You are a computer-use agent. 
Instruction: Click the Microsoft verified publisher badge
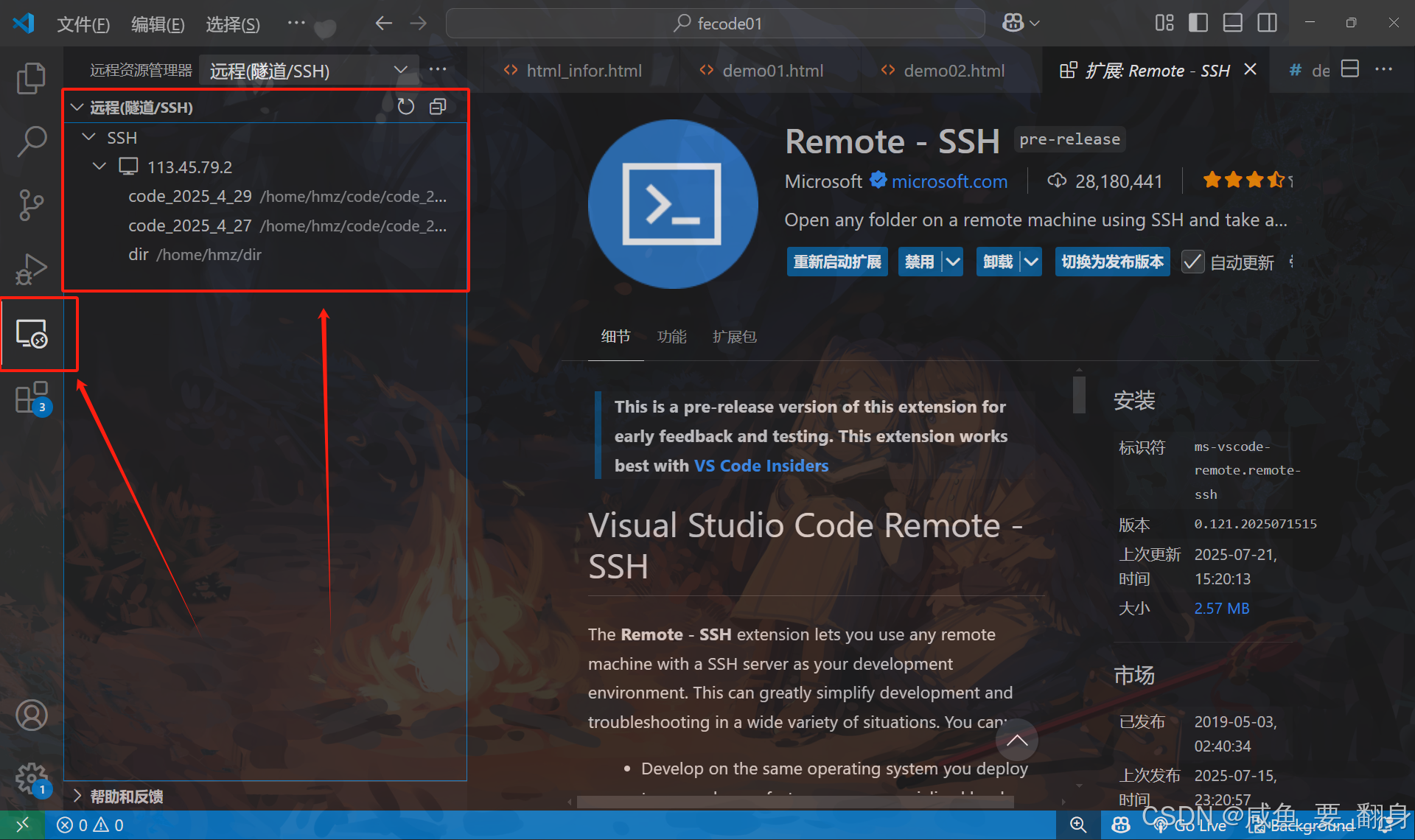click(878, 180)
